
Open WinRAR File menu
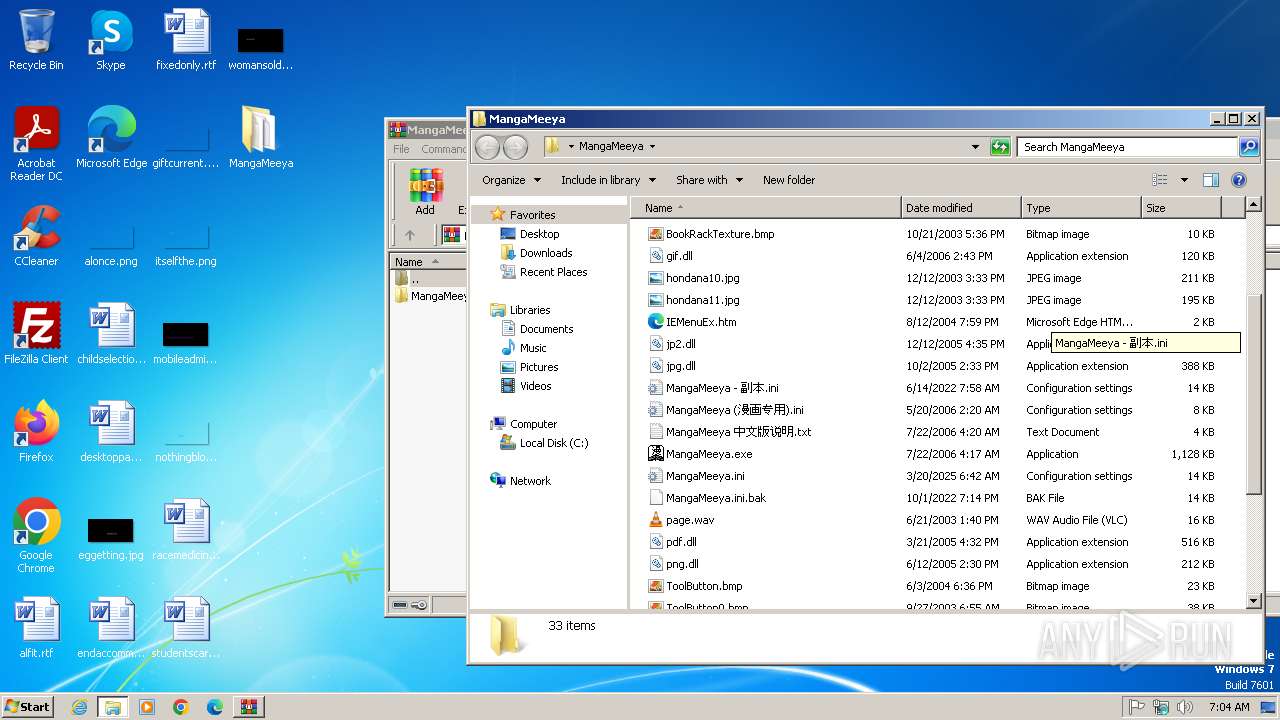point(401,149)
